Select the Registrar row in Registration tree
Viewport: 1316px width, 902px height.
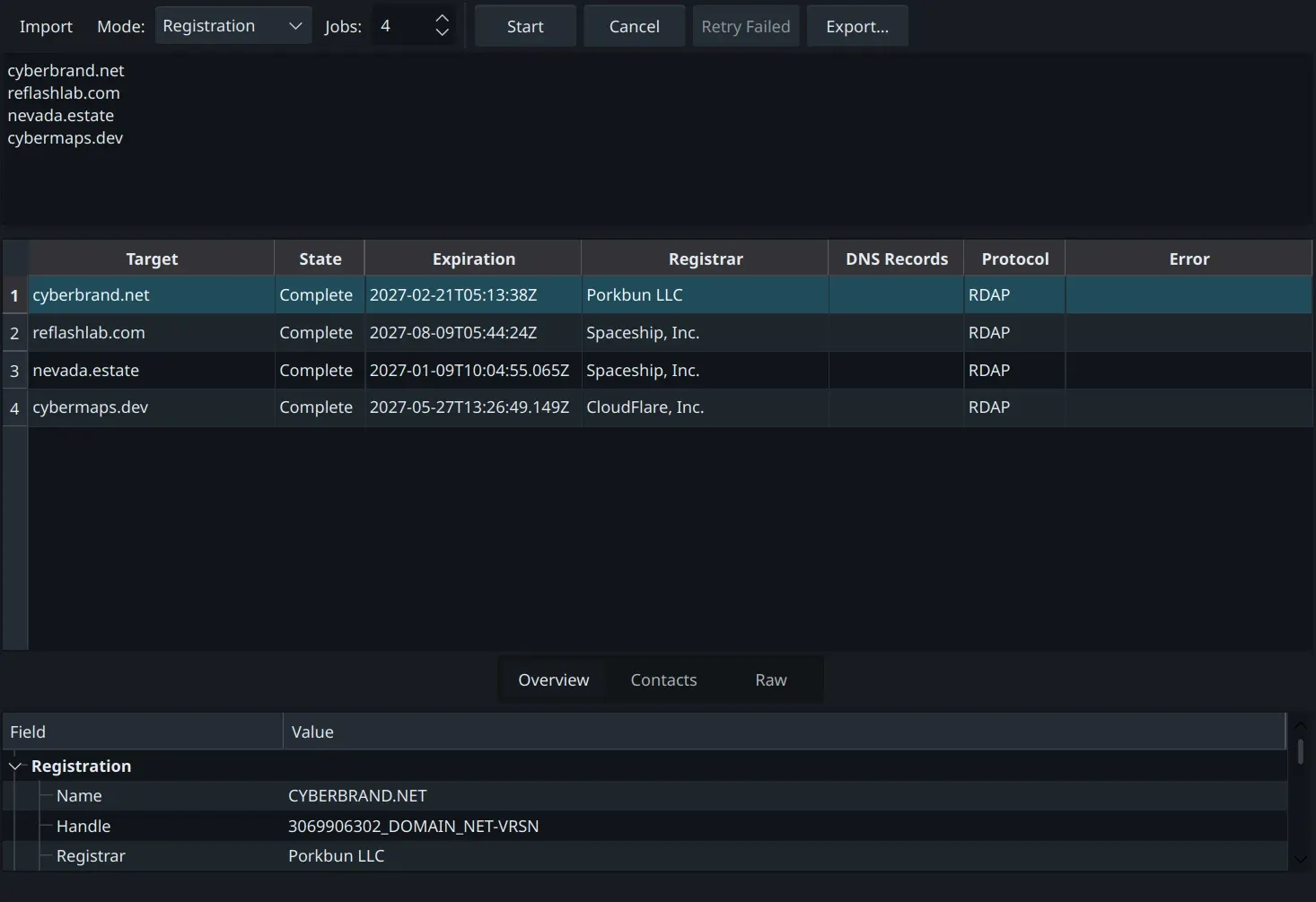tap(645, 855)
